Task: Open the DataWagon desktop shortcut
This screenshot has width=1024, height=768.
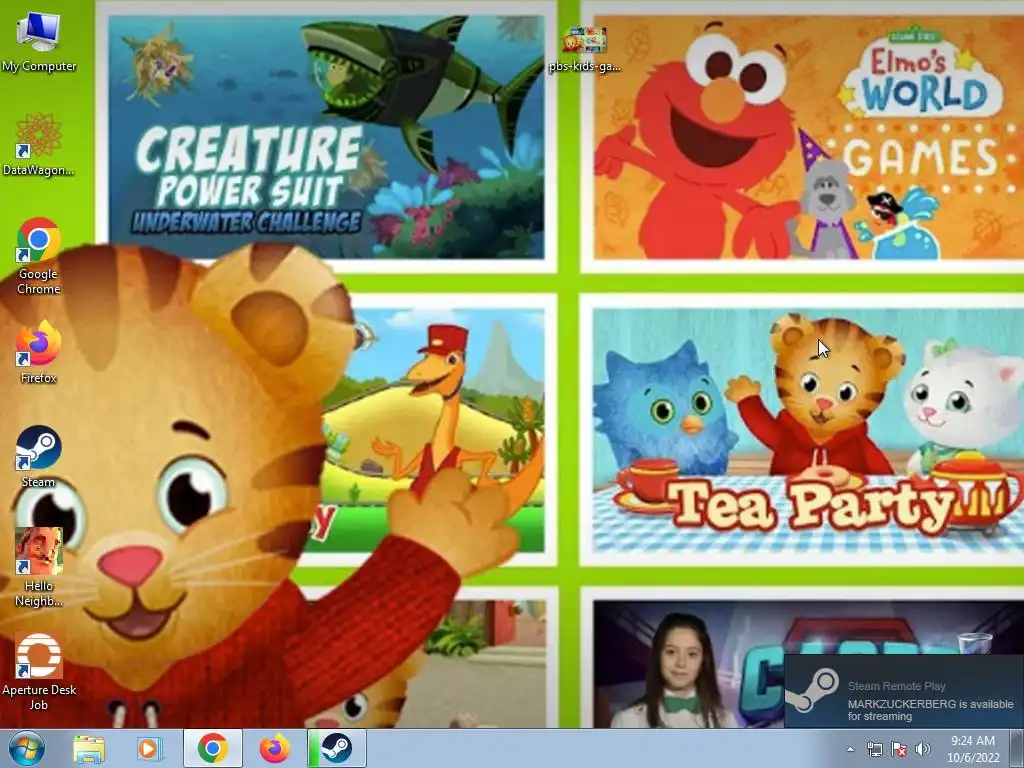Action: click(39, 144)
